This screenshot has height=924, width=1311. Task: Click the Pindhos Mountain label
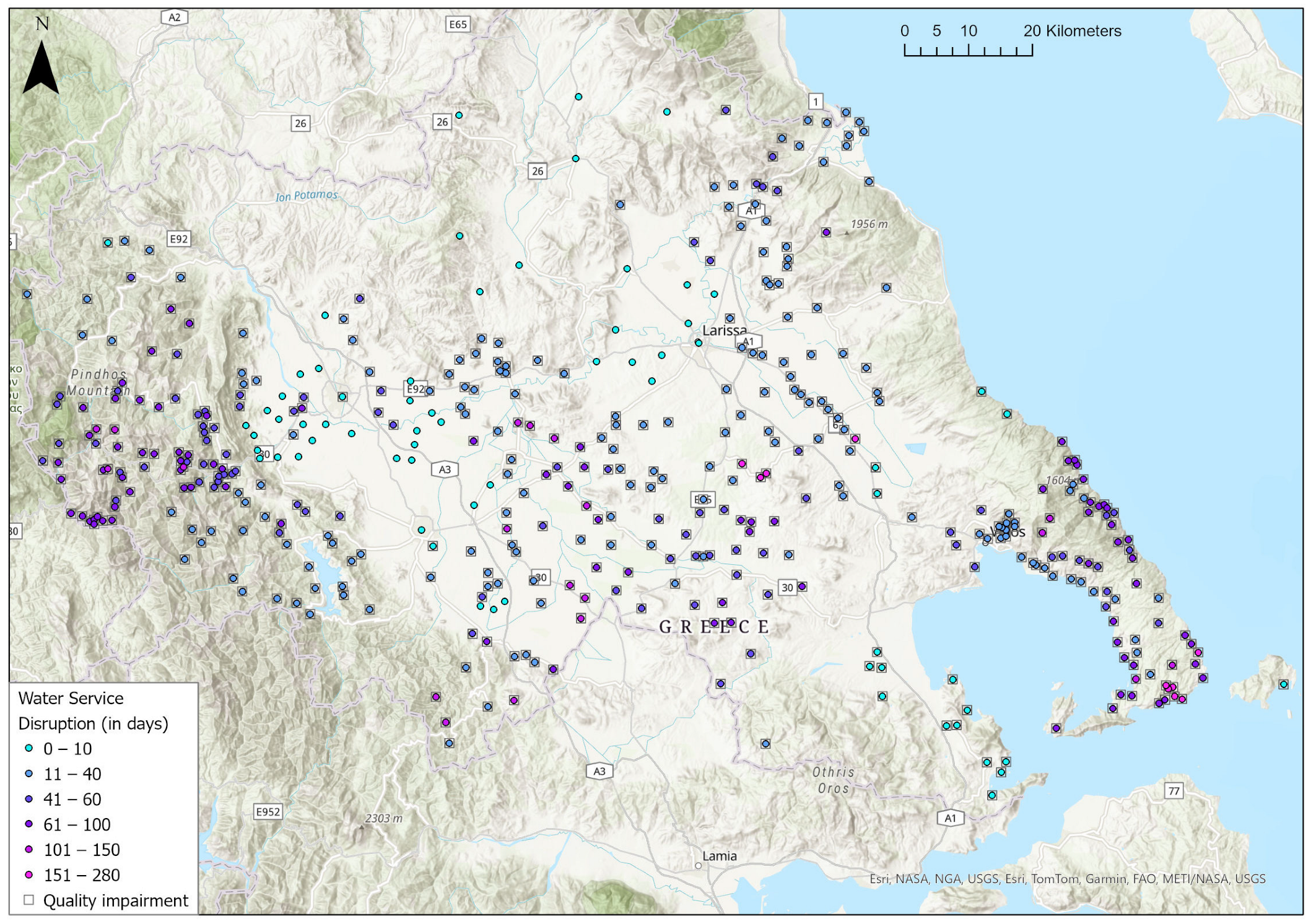(99, 382)
